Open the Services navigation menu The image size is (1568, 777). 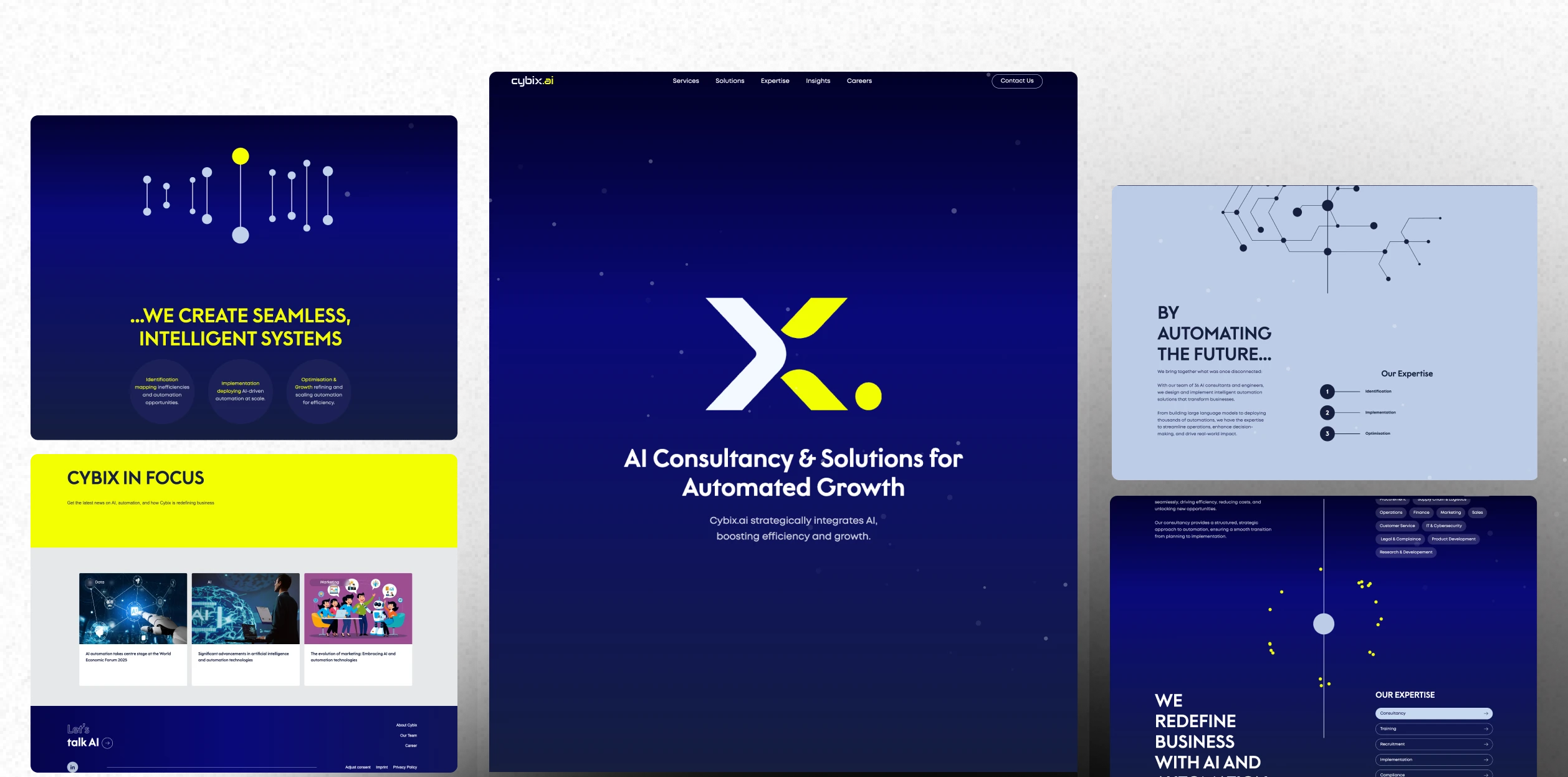[x=686, y=81]
